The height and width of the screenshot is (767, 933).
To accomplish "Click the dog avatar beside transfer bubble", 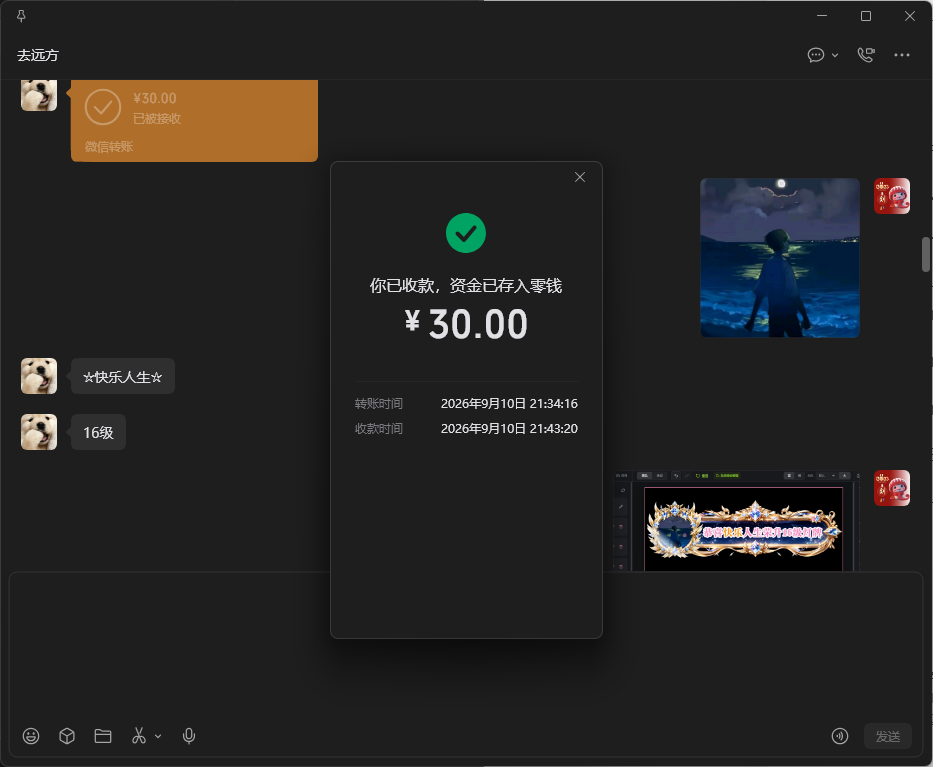I will coord(39,95).
